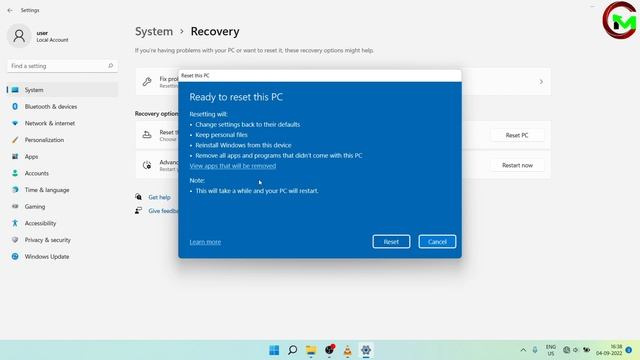Open the Get help link
640x360 pixels.
(x=160, y=197)
